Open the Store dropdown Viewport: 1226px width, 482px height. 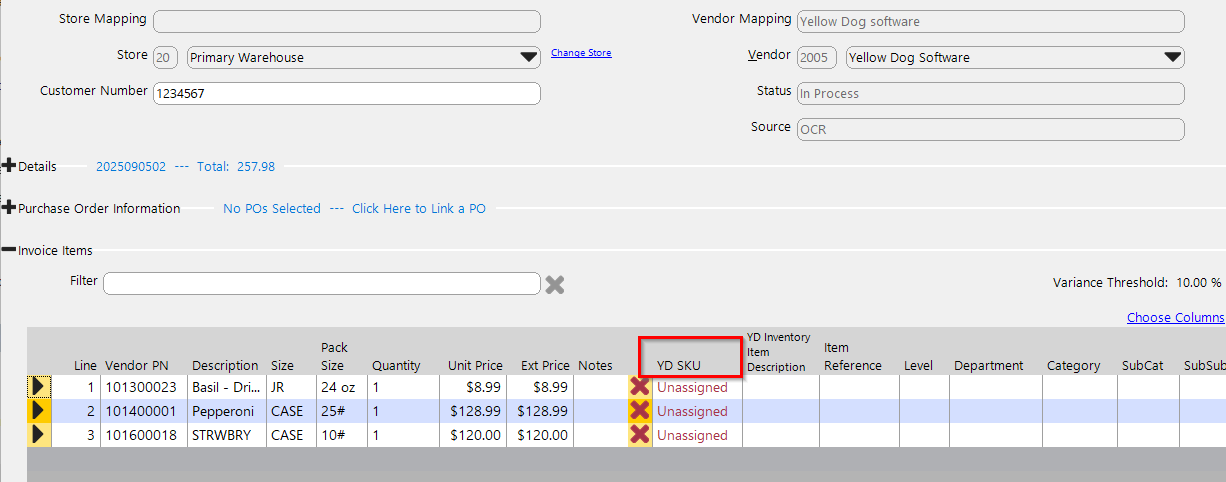529,58
